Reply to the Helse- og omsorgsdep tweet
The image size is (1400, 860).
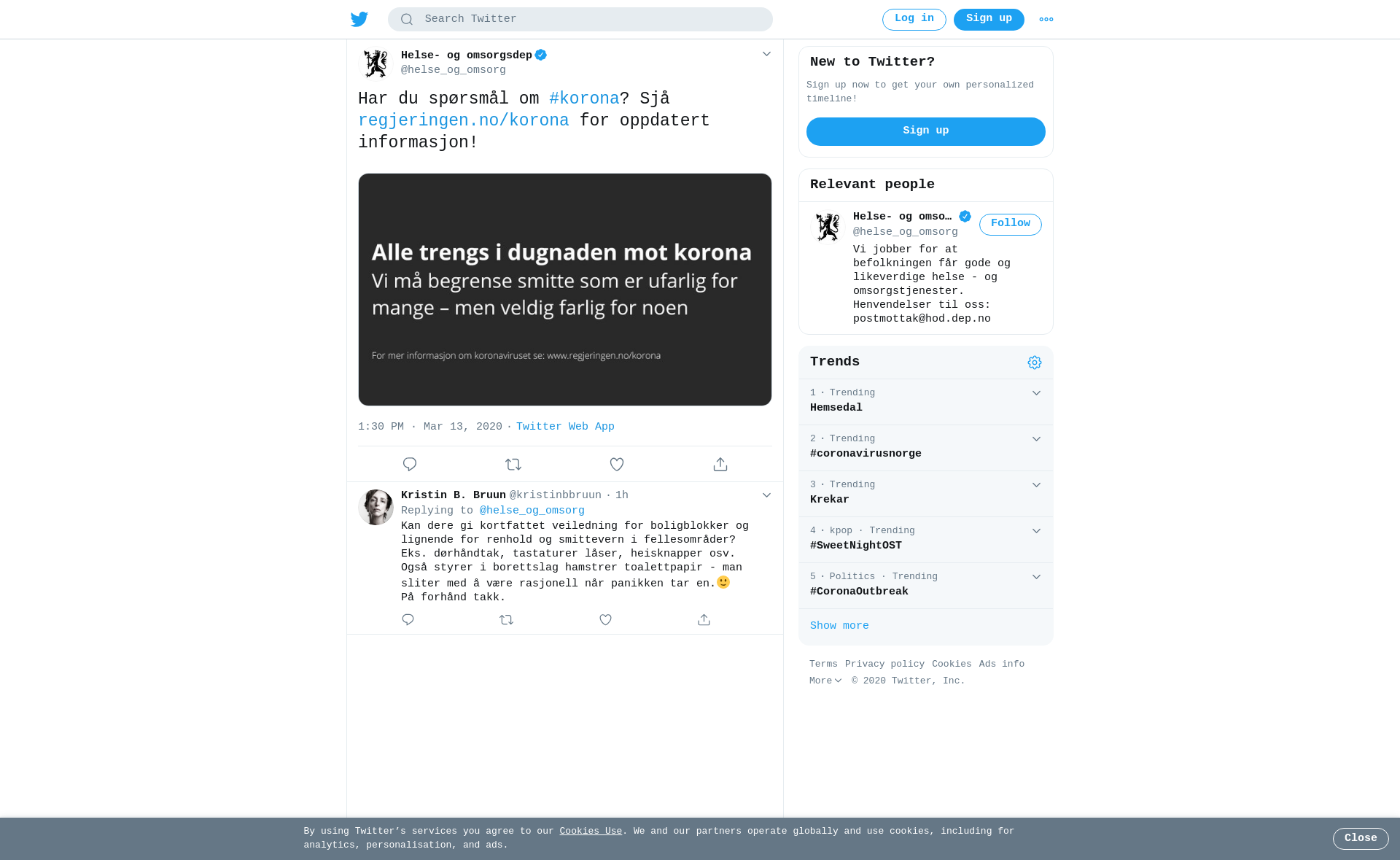(x=410, y=465)
